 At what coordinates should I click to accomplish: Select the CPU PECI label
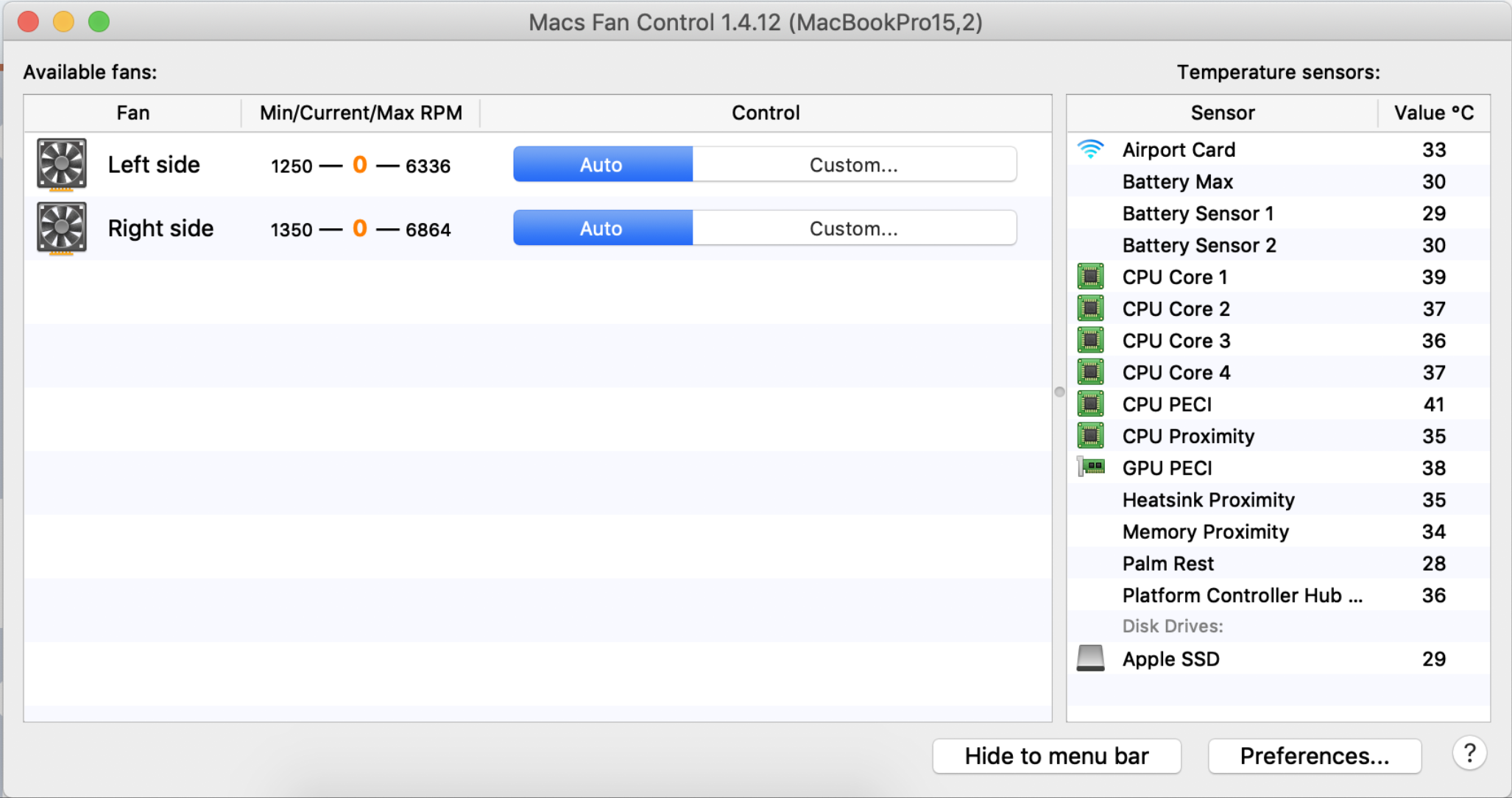pyautogui.click(x=1167, y=404)
